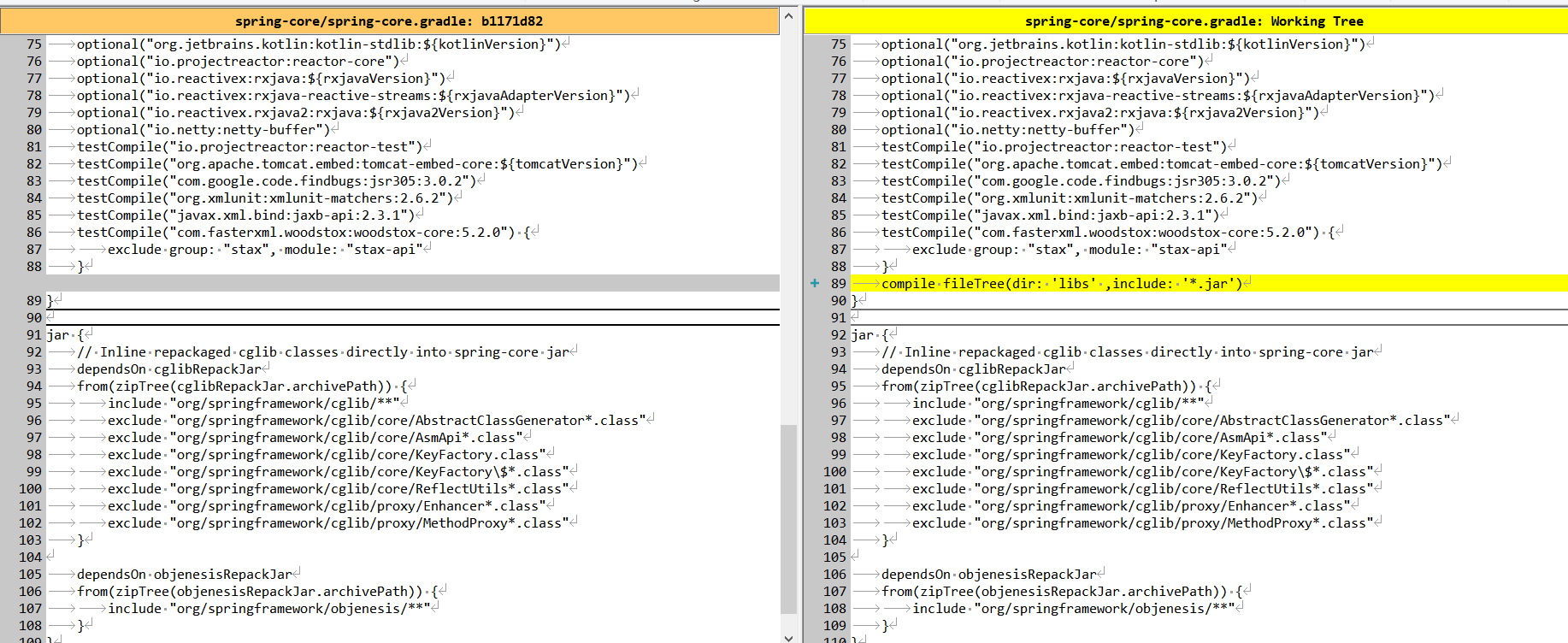Click left line 85 jaxb-api testCompile
Screen dimensions: 1568x643
coord(246,215)
